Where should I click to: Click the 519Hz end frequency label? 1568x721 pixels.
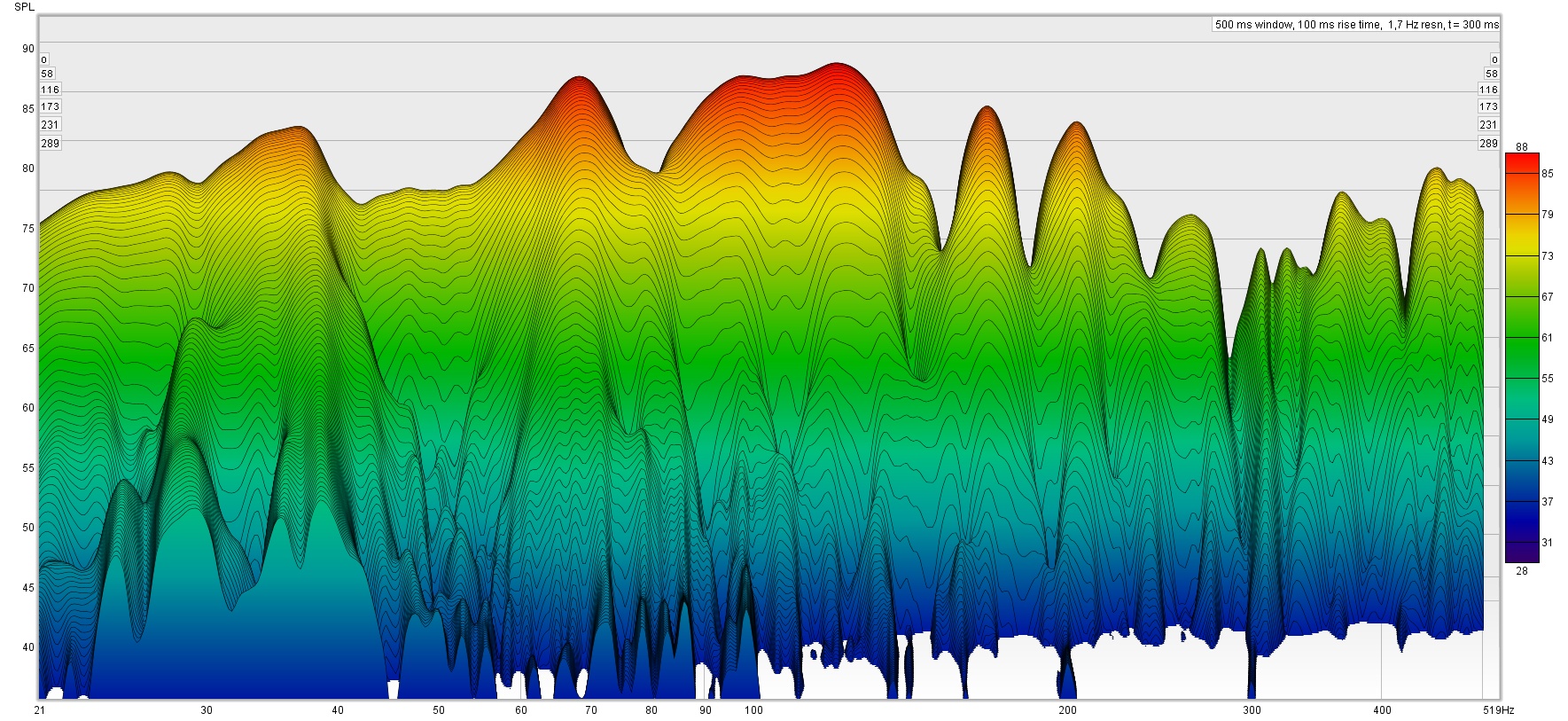pos(1499,710)
